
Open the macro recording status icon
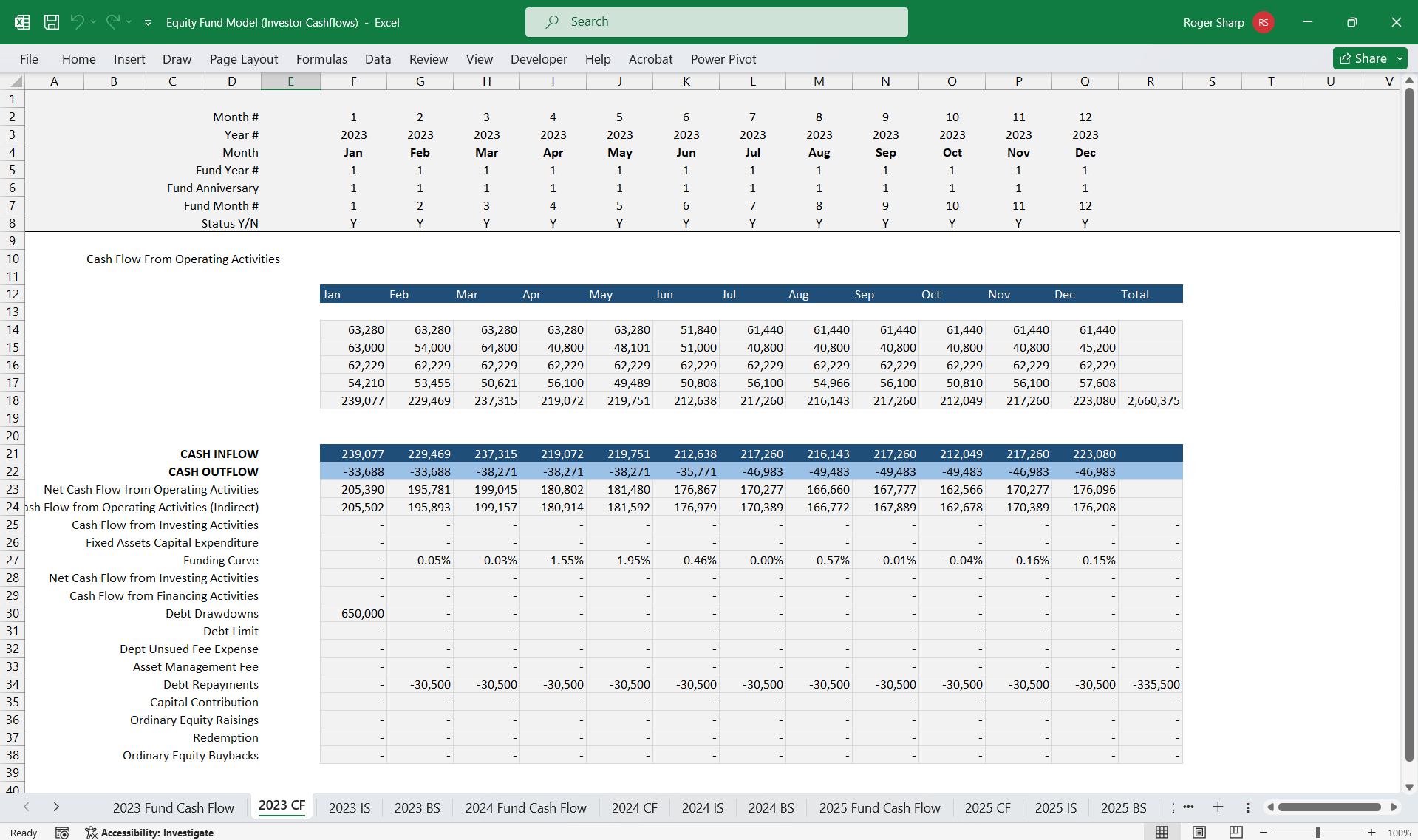(62, 833)
